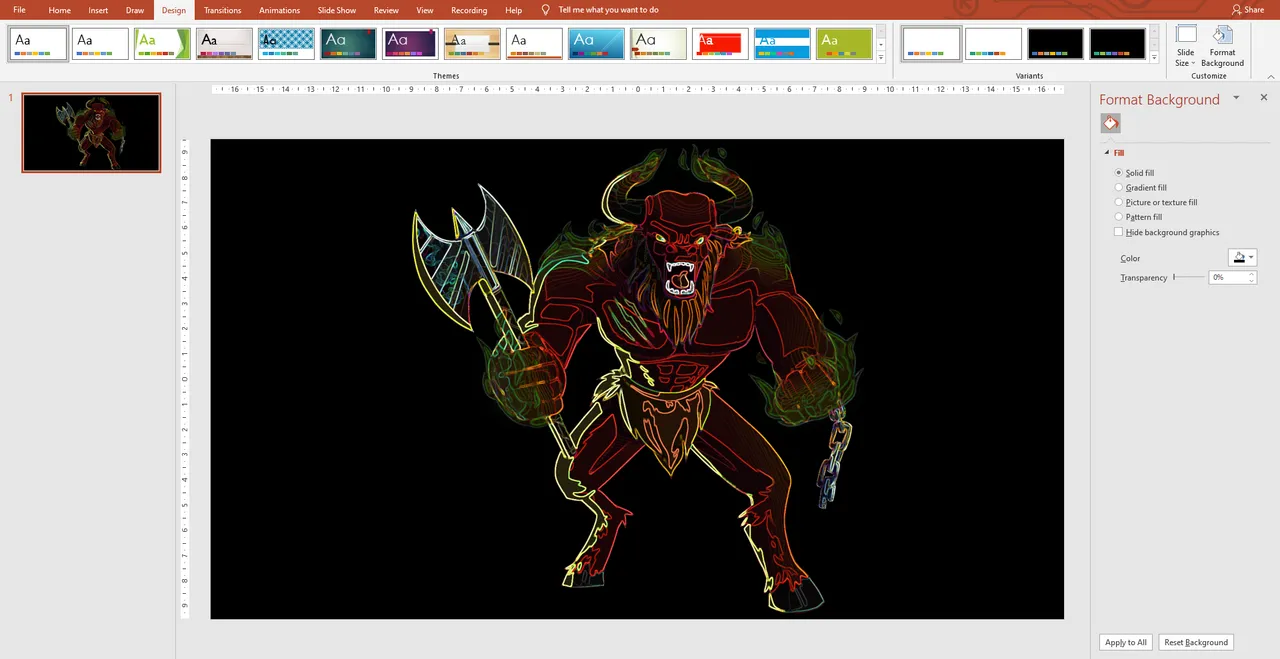Expand the Variants gallery More arrow

1154,57
